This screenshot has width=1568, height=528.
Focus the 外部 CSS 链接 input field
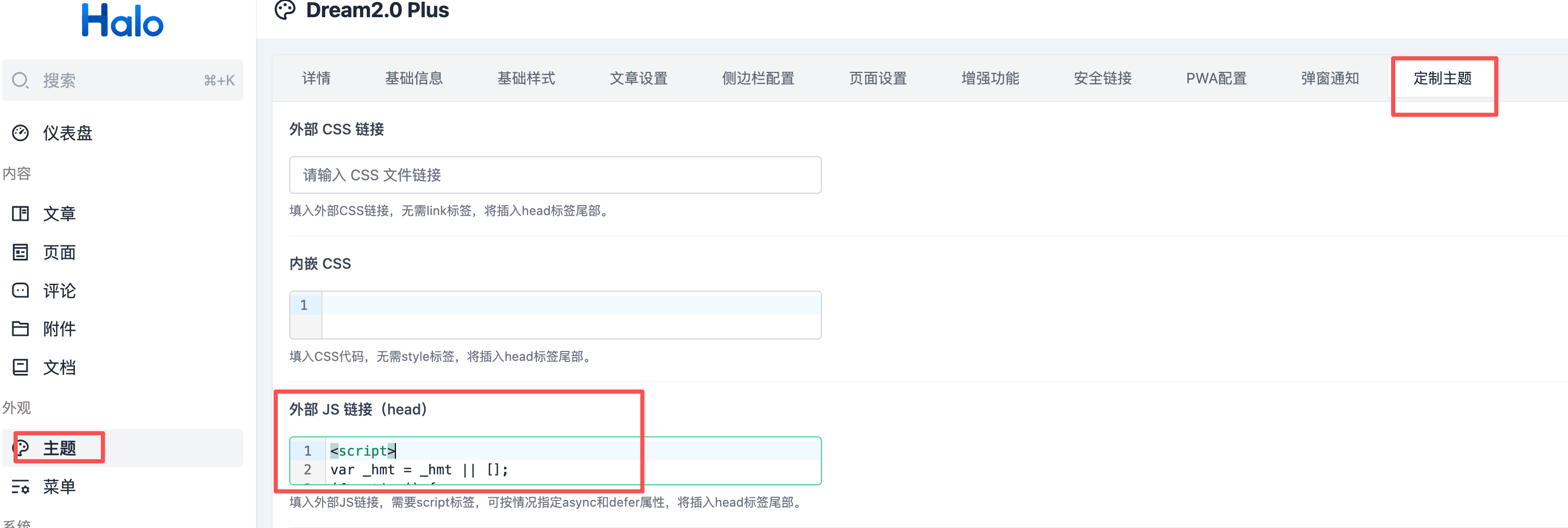(555, 175)
